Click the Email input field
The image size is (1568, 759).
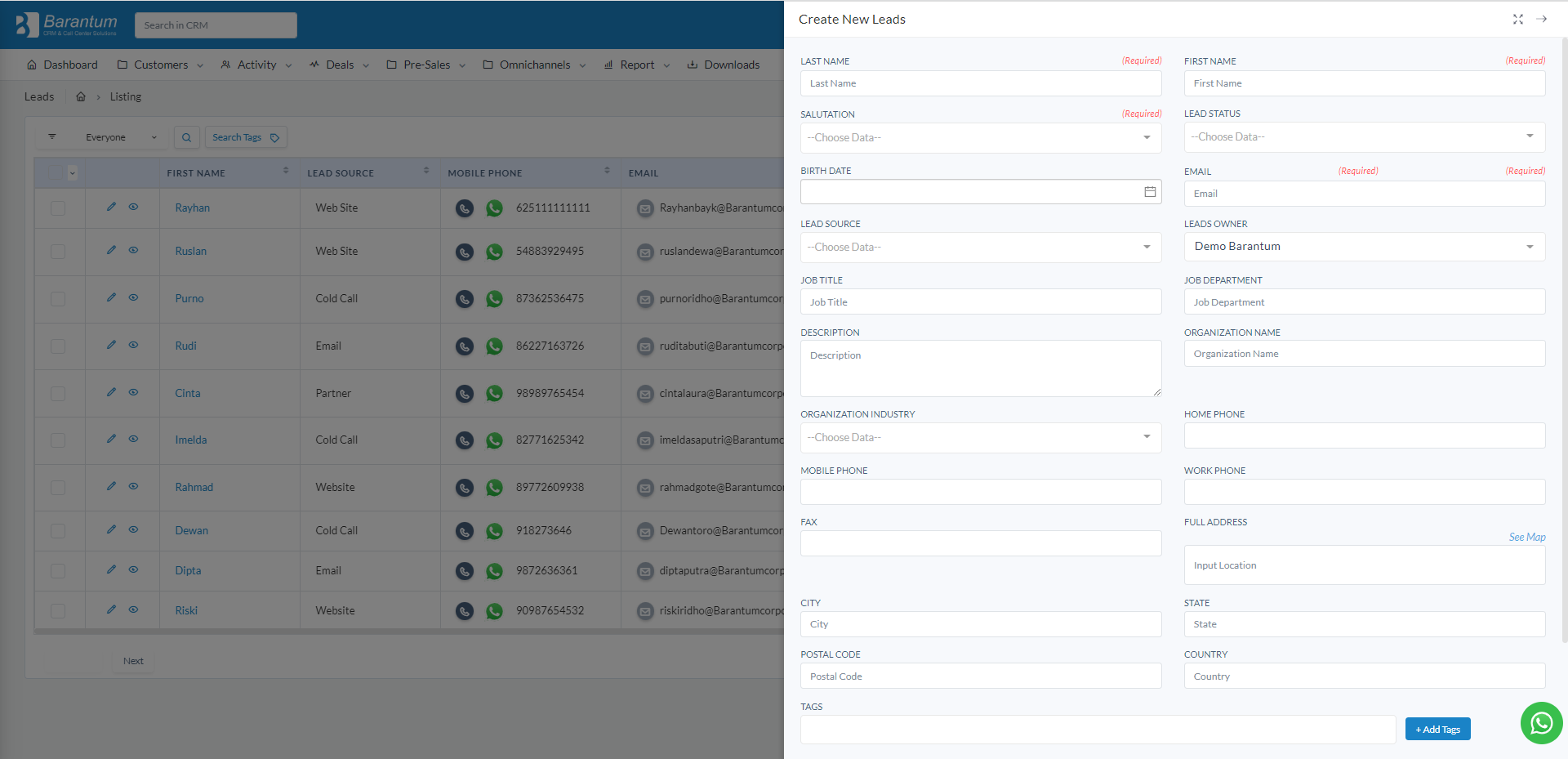pos(1365,194)
